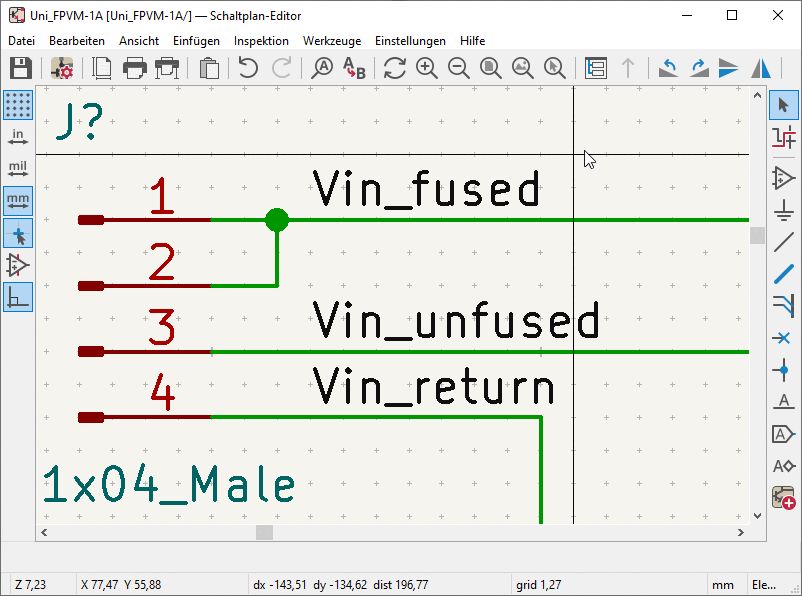The height and width of the screenshot is (596, 802).
Task: Zoom out with the minus magnifier
Action: [x=458, y=68]
